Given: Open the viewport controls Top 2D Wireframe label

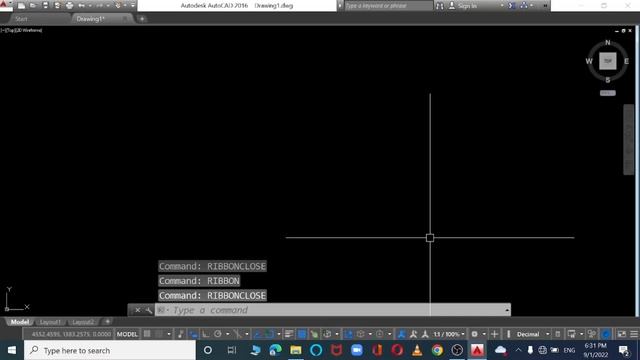Looking at the screenshot, I should tap(22, 30).
